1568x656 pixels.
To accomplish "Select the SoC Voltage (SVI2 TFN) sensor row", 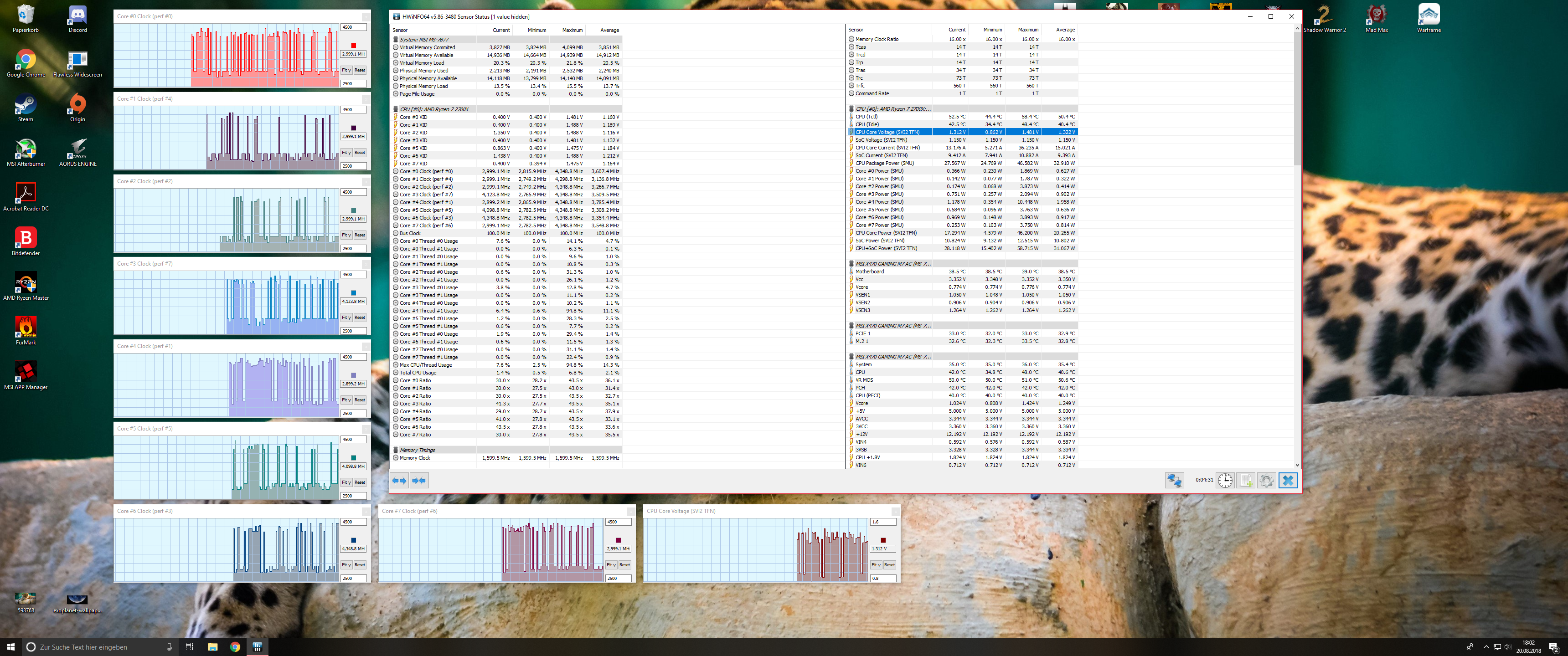I will pos(881,140).
